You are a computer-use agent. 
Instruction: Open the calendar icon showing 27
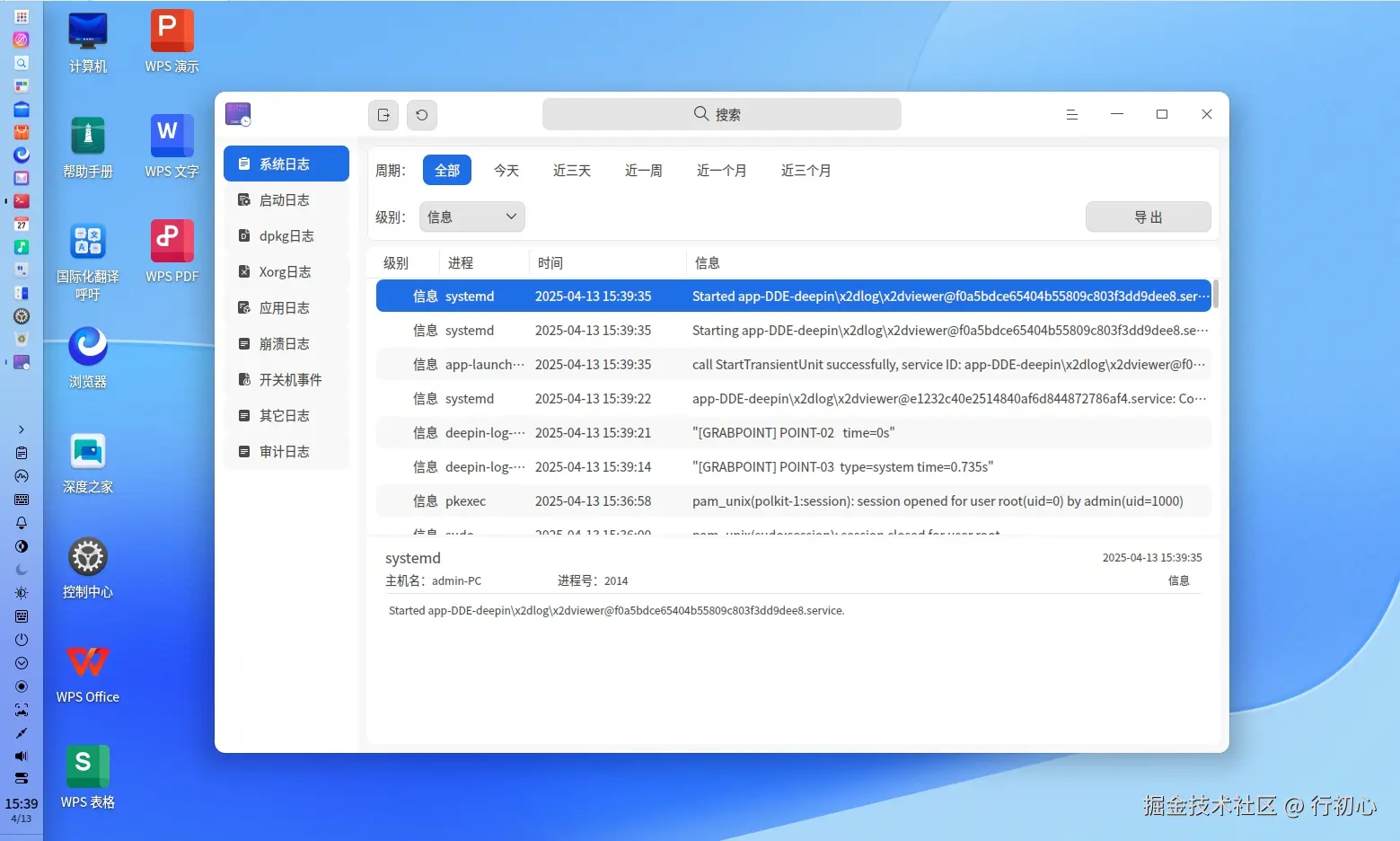point(22,224)
